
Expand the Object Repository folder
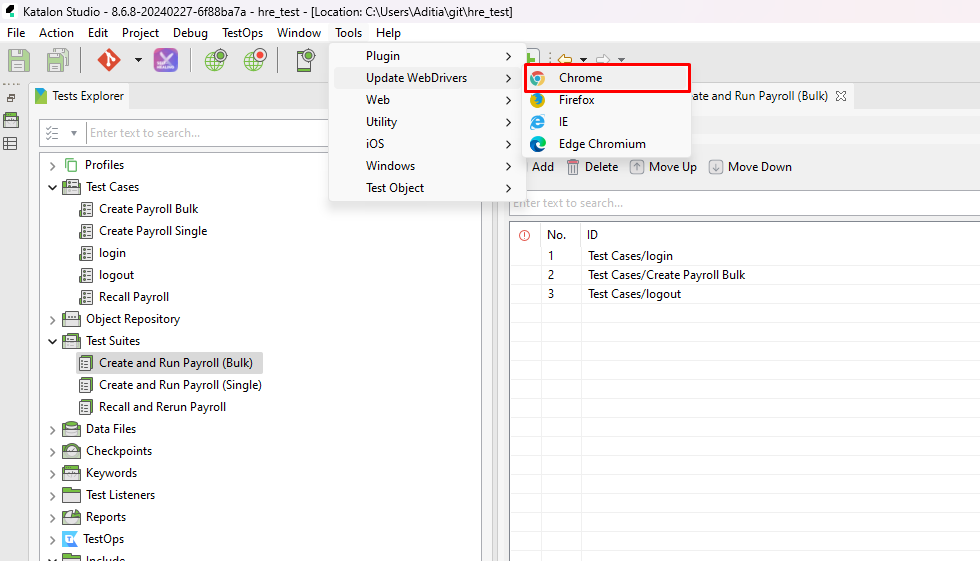click(x=52, y=320)
